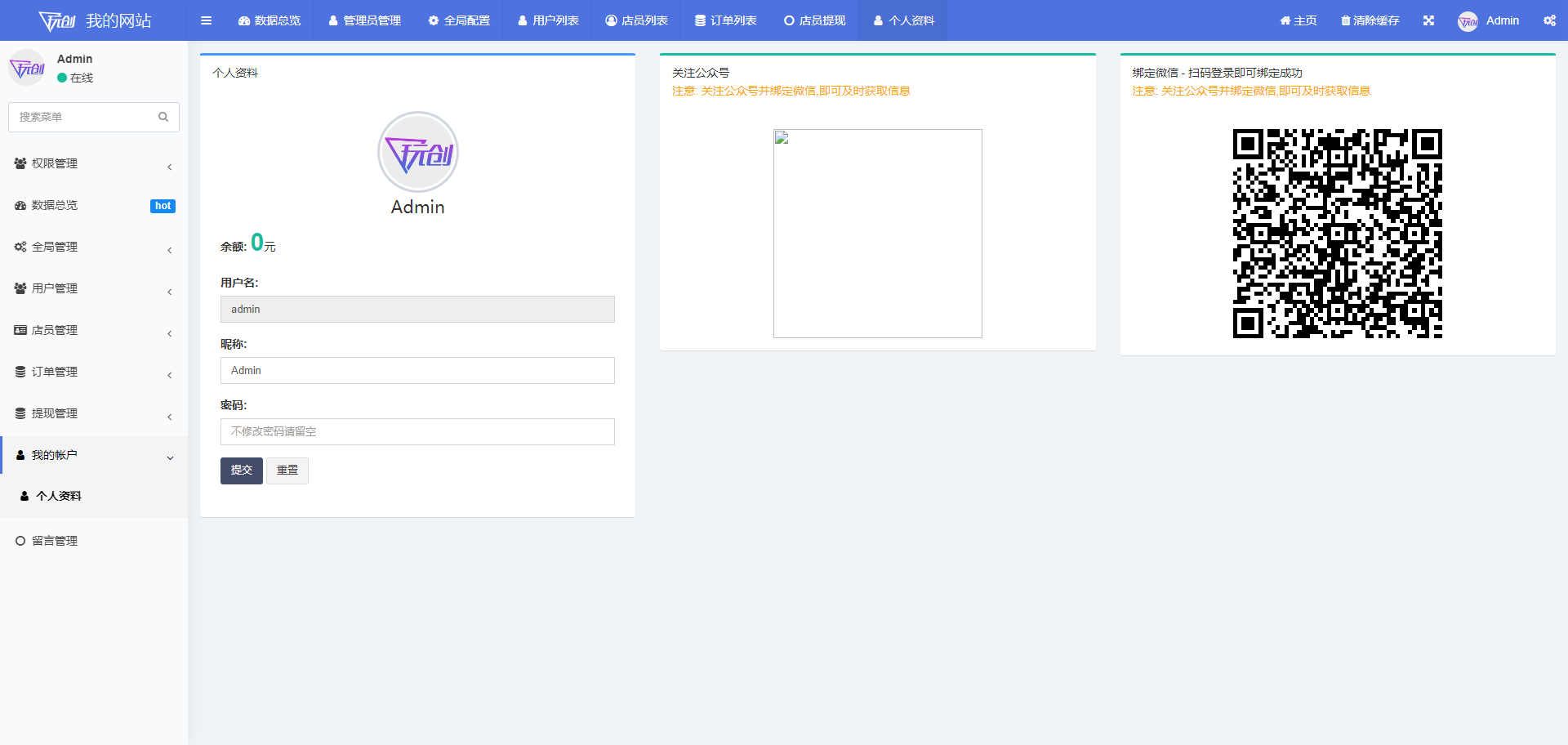Screen dimensions: 1568x745
Task: Open the settings gears icon at top right
Action: point(1549,20)
